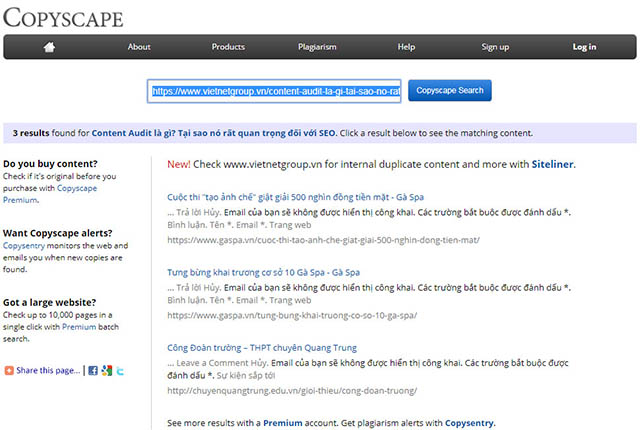Click the URL search input field

274,91
